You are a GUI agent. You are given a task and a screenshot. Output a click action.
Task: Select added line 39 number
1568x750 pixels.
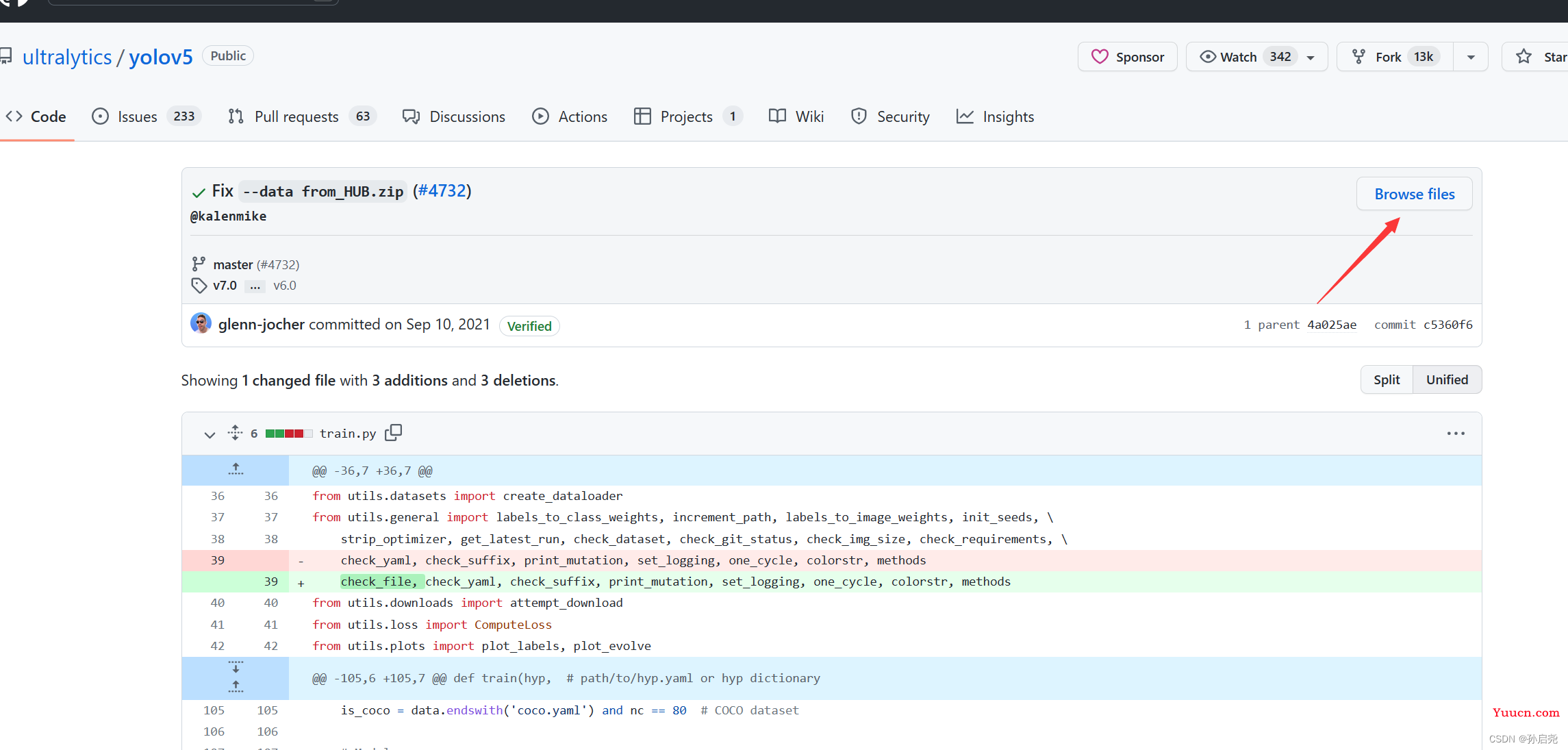[x=270, y=582]
